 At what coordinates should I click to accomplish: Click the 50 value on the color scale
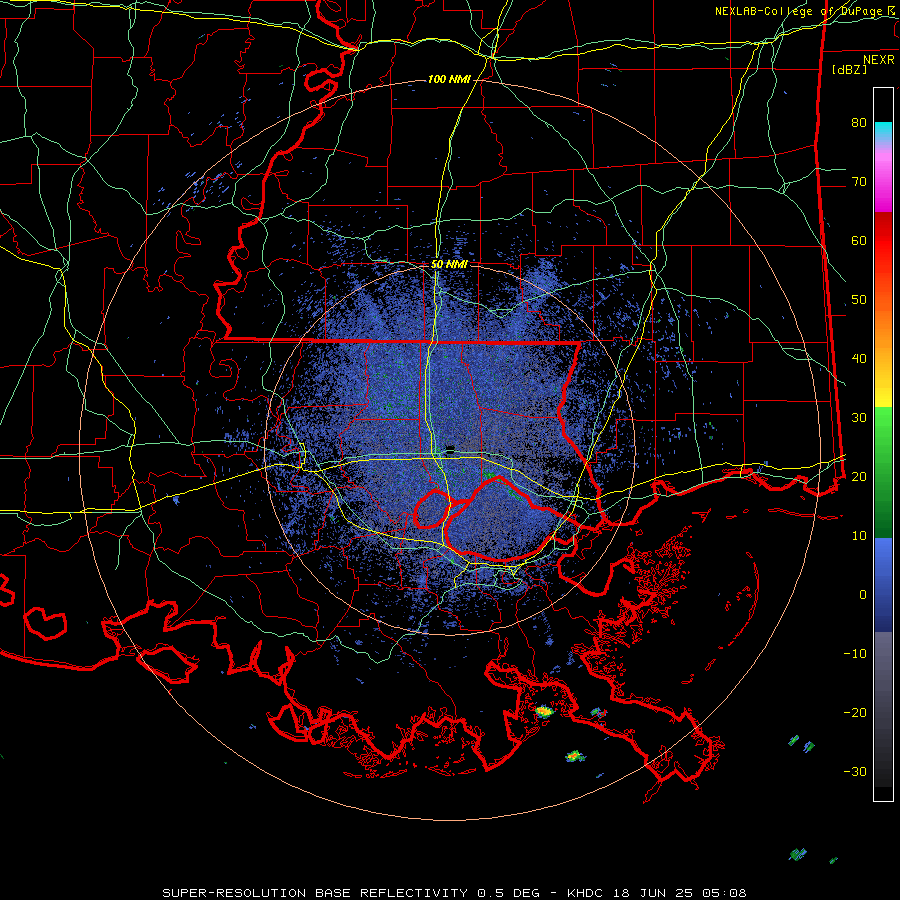pyautogui.click(x=859, y=300)
